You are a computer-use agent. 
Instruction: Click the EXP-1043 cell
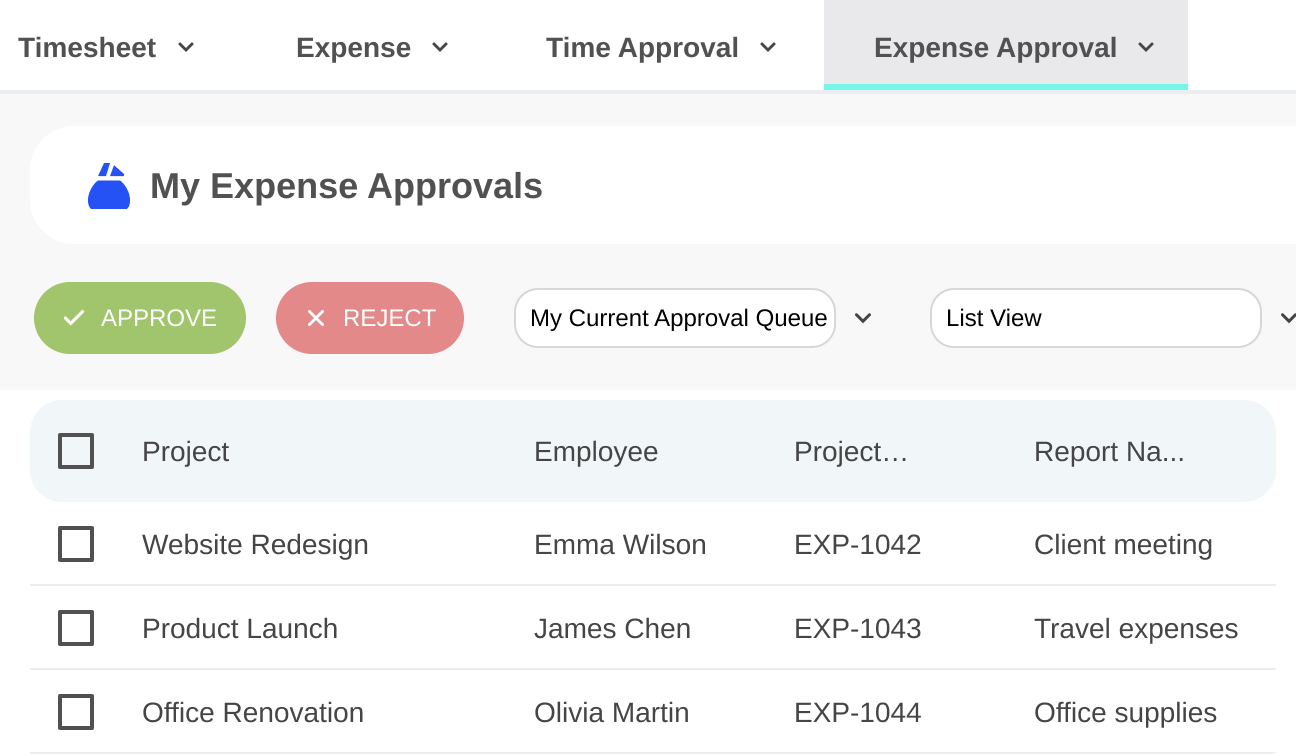point(858,628)
